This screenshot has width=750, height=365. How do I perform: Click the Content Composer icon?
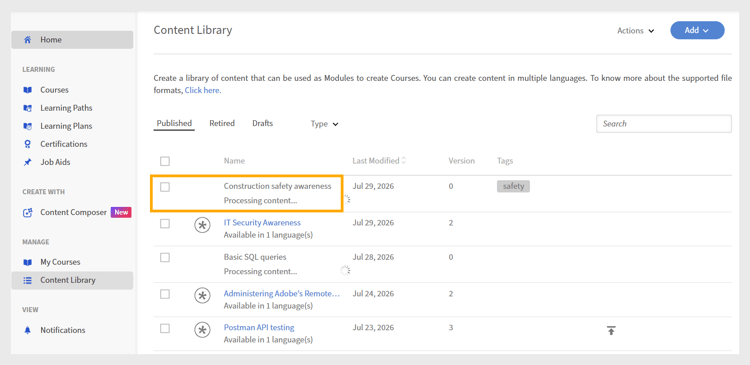click(x=28, y=212)
